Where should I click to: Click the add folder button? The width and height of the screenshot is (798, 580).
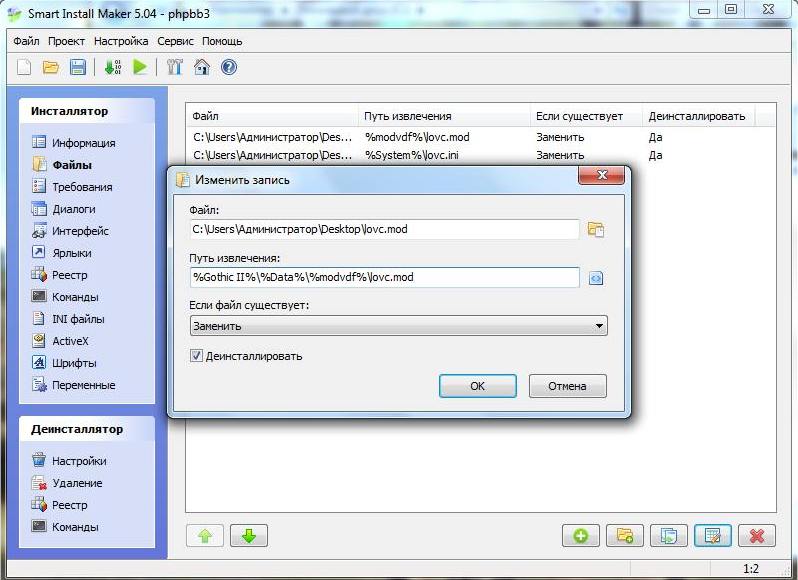(x=624, y=536)
